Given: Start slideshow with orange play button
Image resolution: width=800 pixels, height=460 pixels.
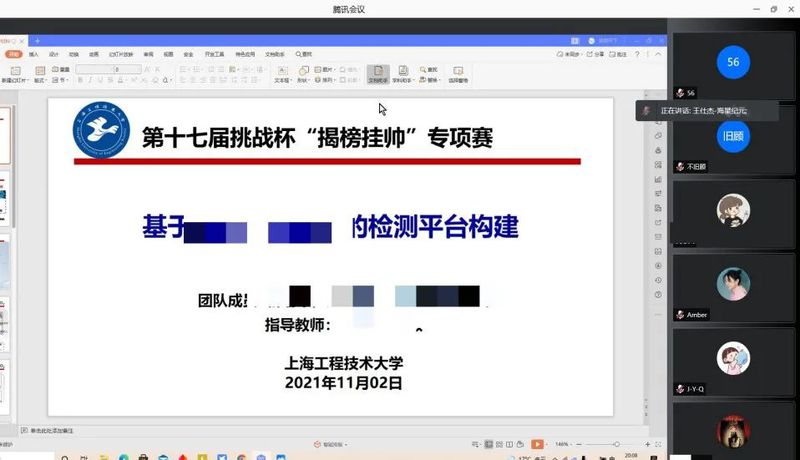Looking at the screenshot, I should (537, 444).
